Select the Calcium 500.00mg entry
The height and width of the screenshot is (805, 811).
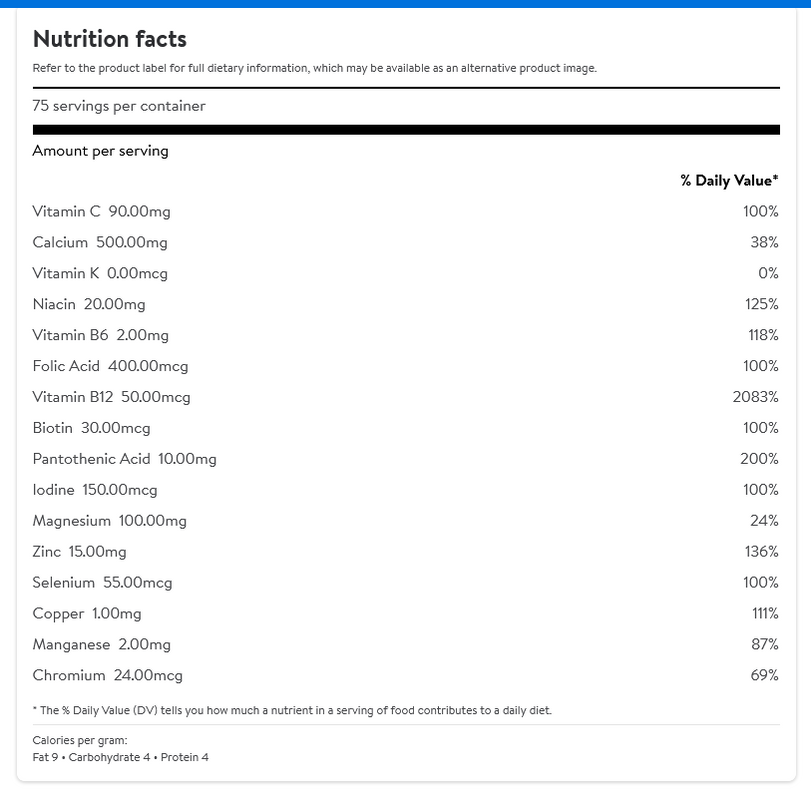[x=406, y=242]
